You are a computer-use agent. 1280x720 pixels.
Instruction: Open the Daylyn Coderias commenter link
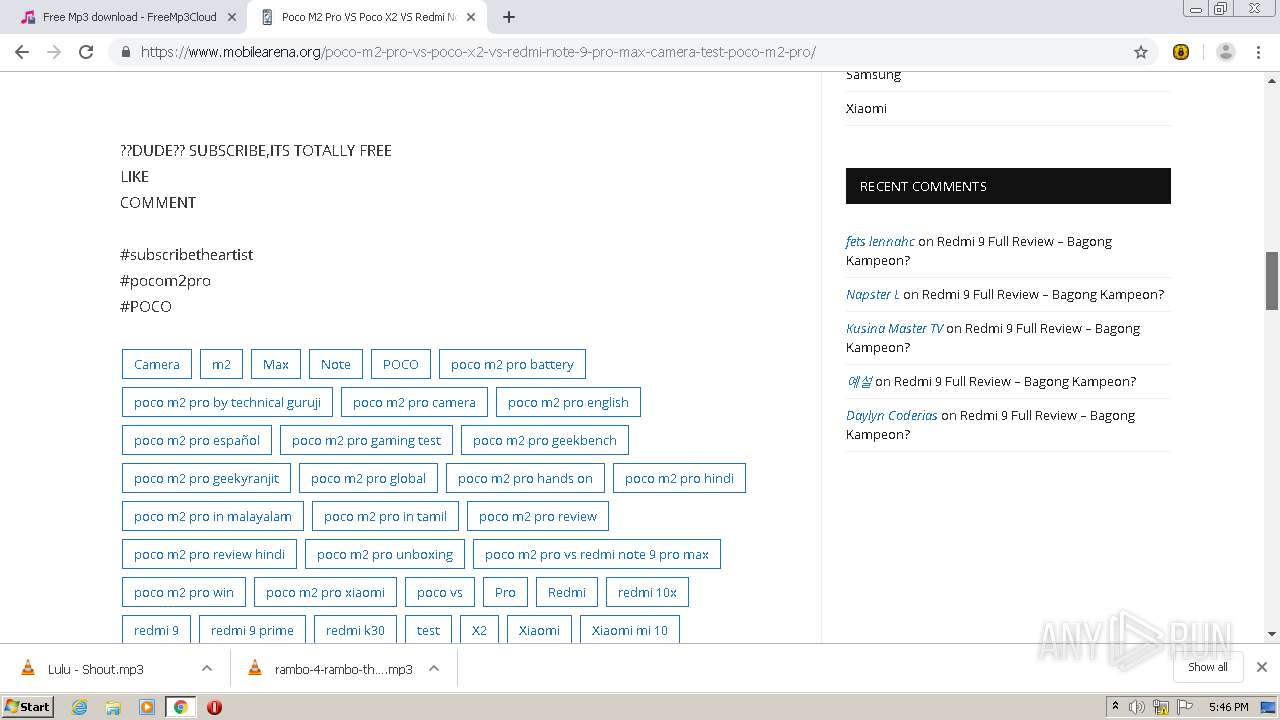point(892,415)
